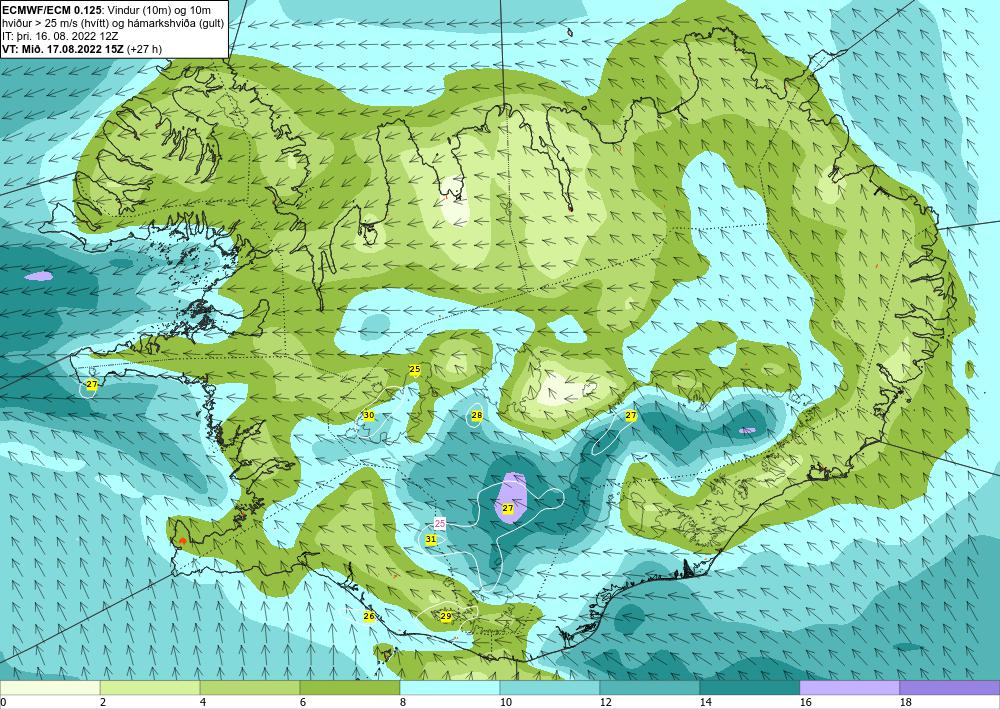Click the 'hviður > 25 m/s (hvítt)' description line
This screenshot has height=709, width=1000.
pos(54,23)
